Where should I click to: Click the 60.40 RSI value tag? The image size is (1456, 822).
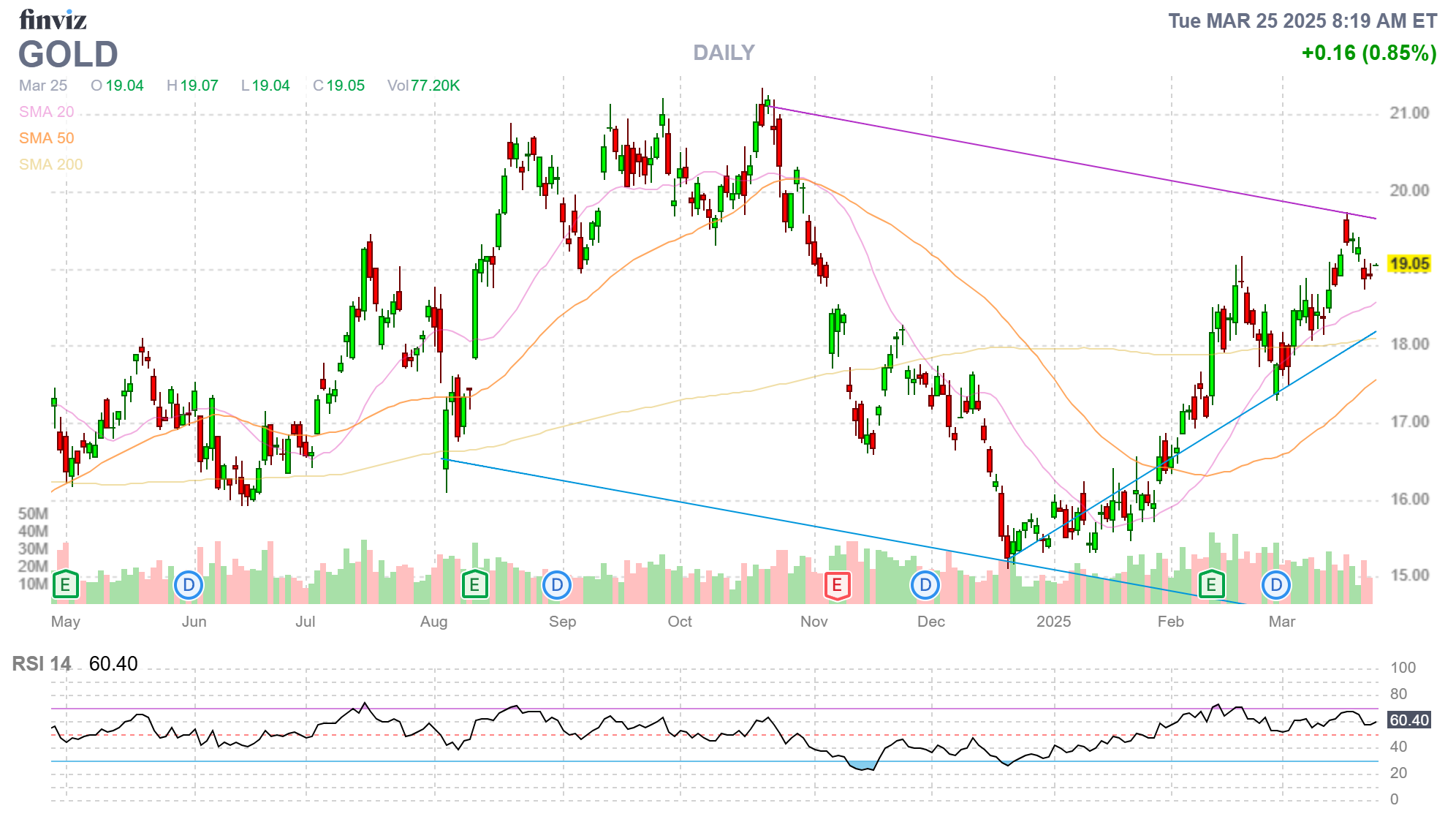1408,720
